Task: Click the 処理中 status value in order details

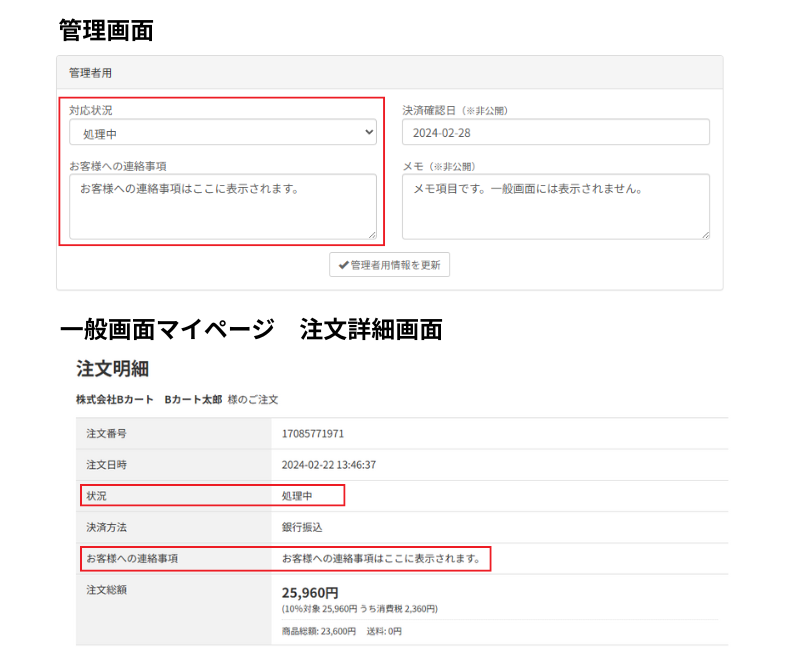Action: click(297, 496)
